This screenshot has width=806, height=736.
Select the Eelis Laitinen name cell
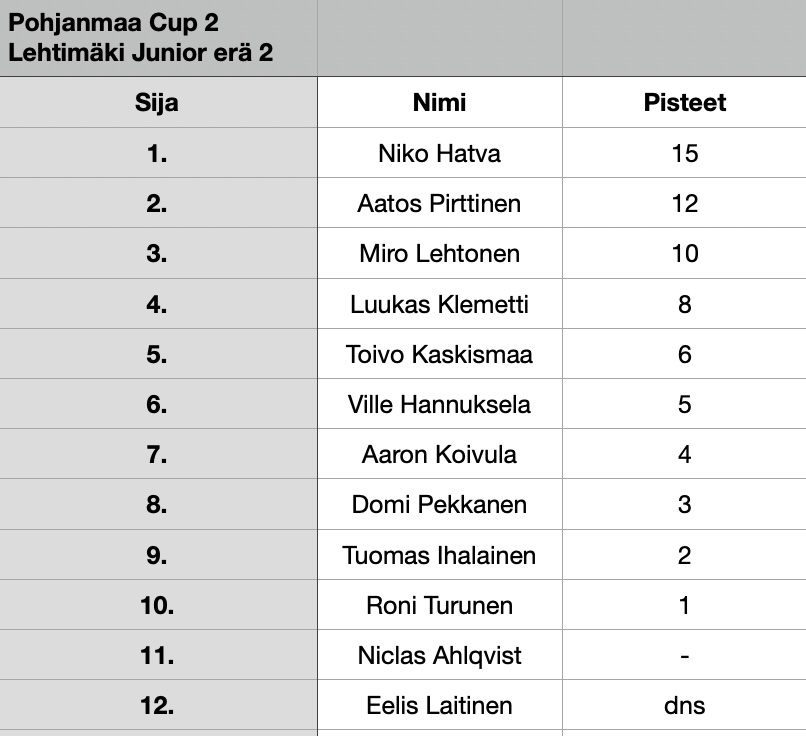pyautogui.click(x=440, y=705)
